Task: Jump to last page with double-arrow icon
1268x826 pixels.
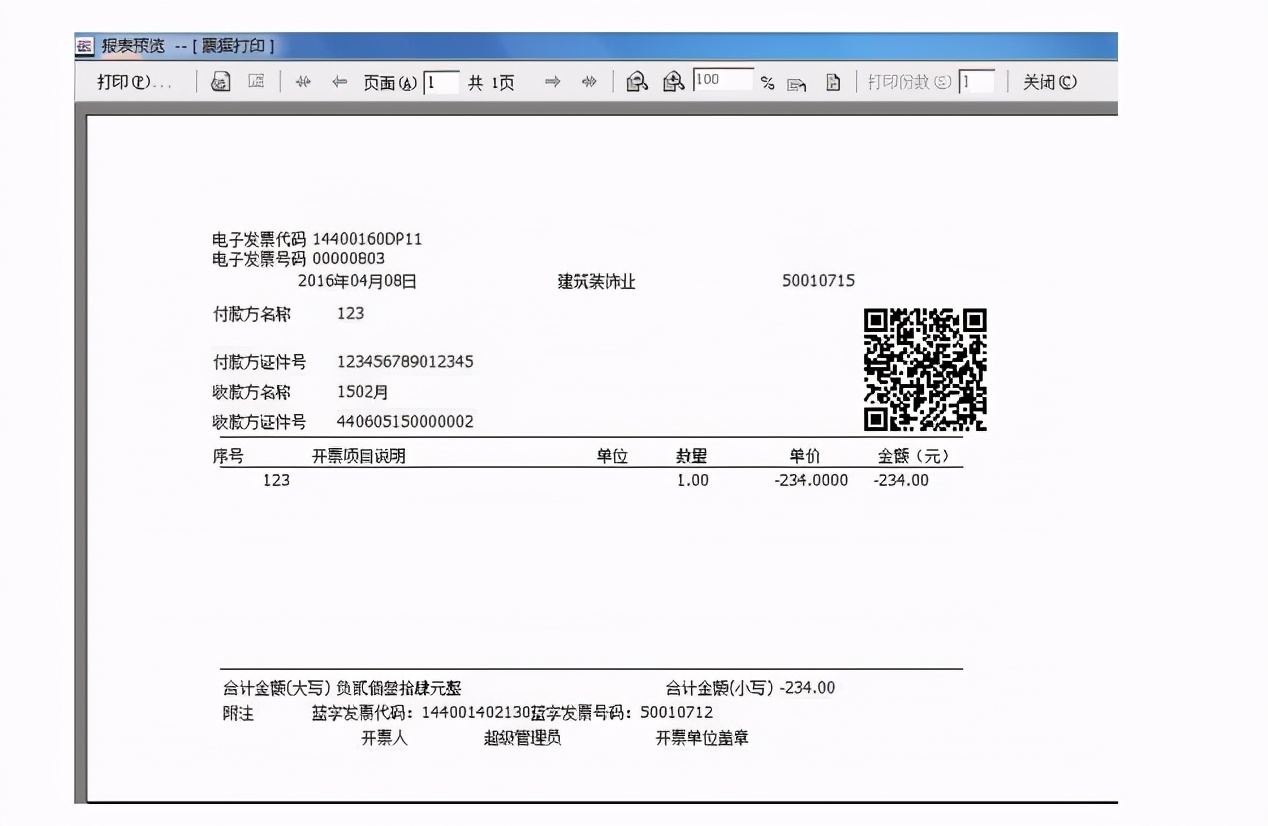Action: 589,82
